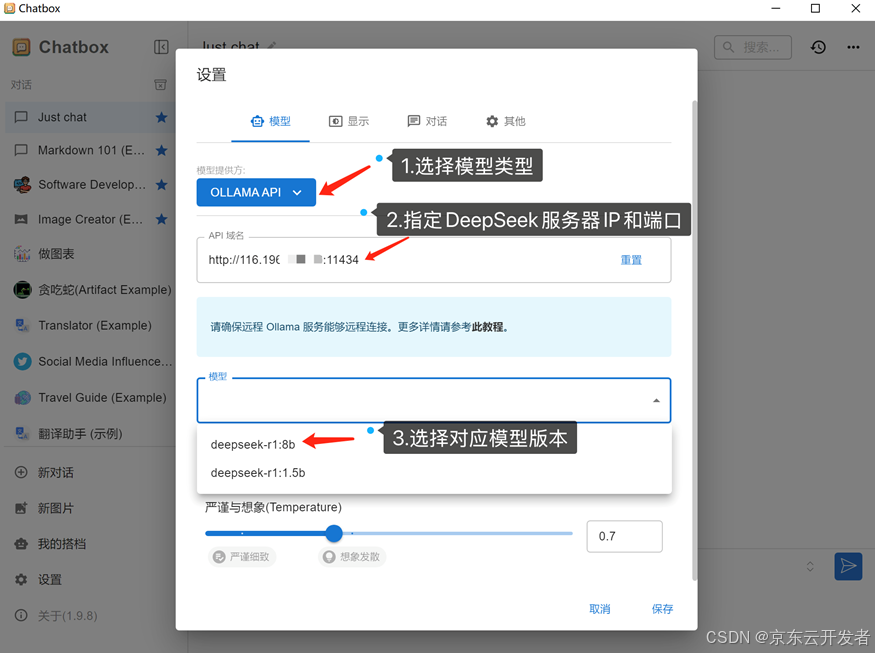
Task: Click the Translator (Example) icon
Action: (x=22, y=325)
